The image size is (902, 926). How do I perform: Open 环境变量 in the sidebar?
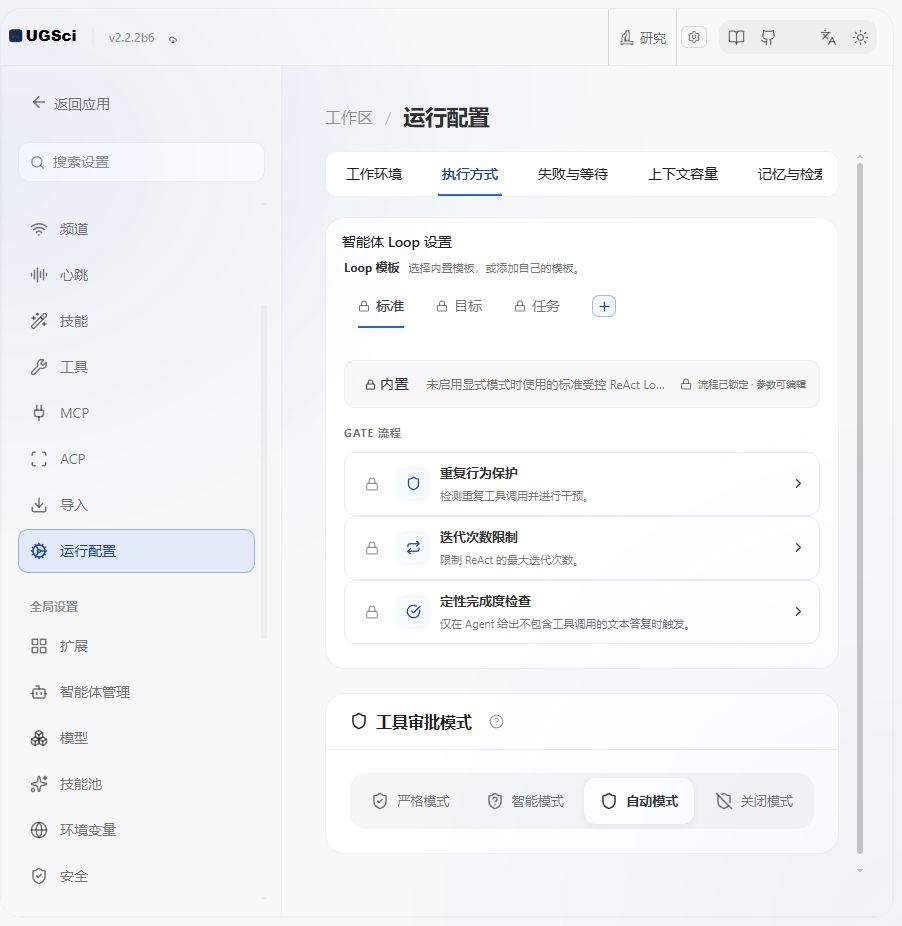click(x=136, y=830)
